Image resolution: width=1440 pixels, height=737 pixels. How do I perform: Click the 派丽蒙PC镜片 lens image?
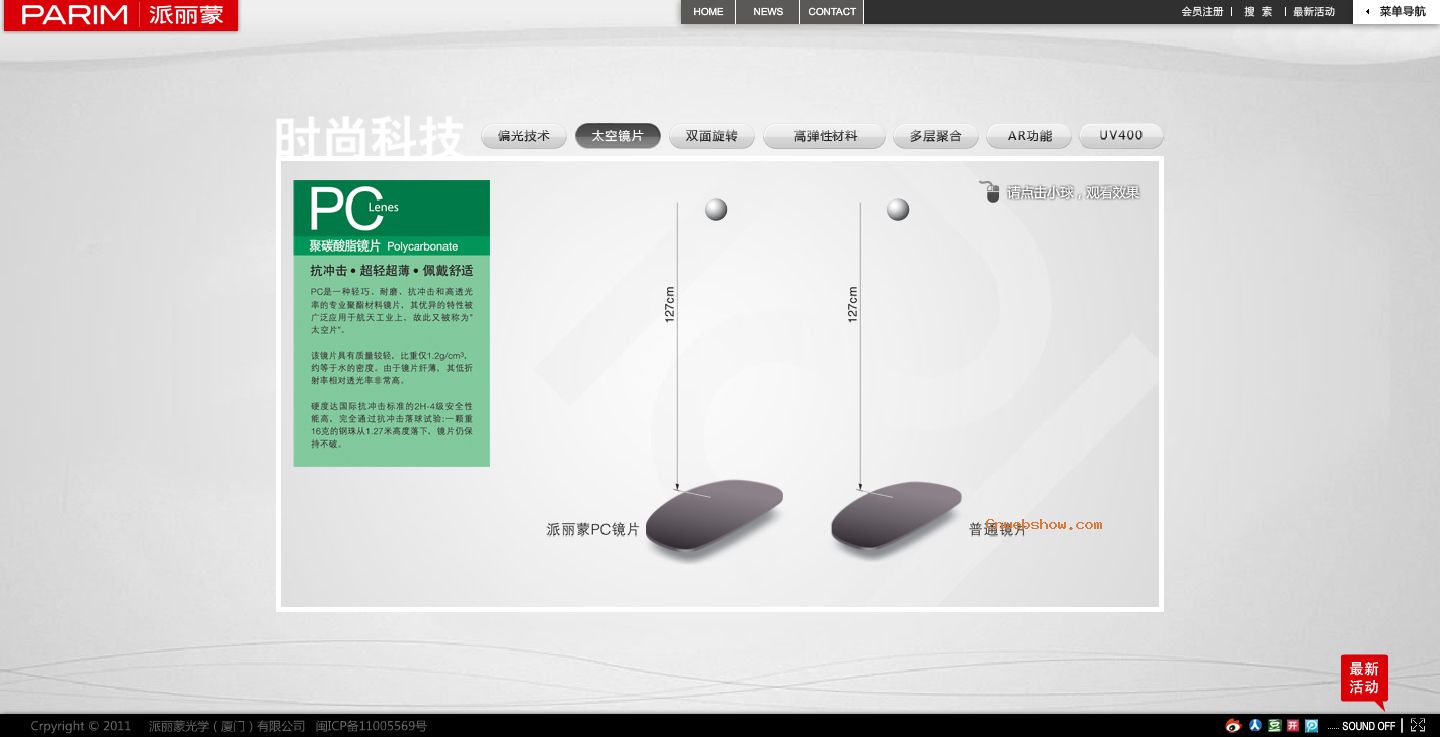pos(714,515)
